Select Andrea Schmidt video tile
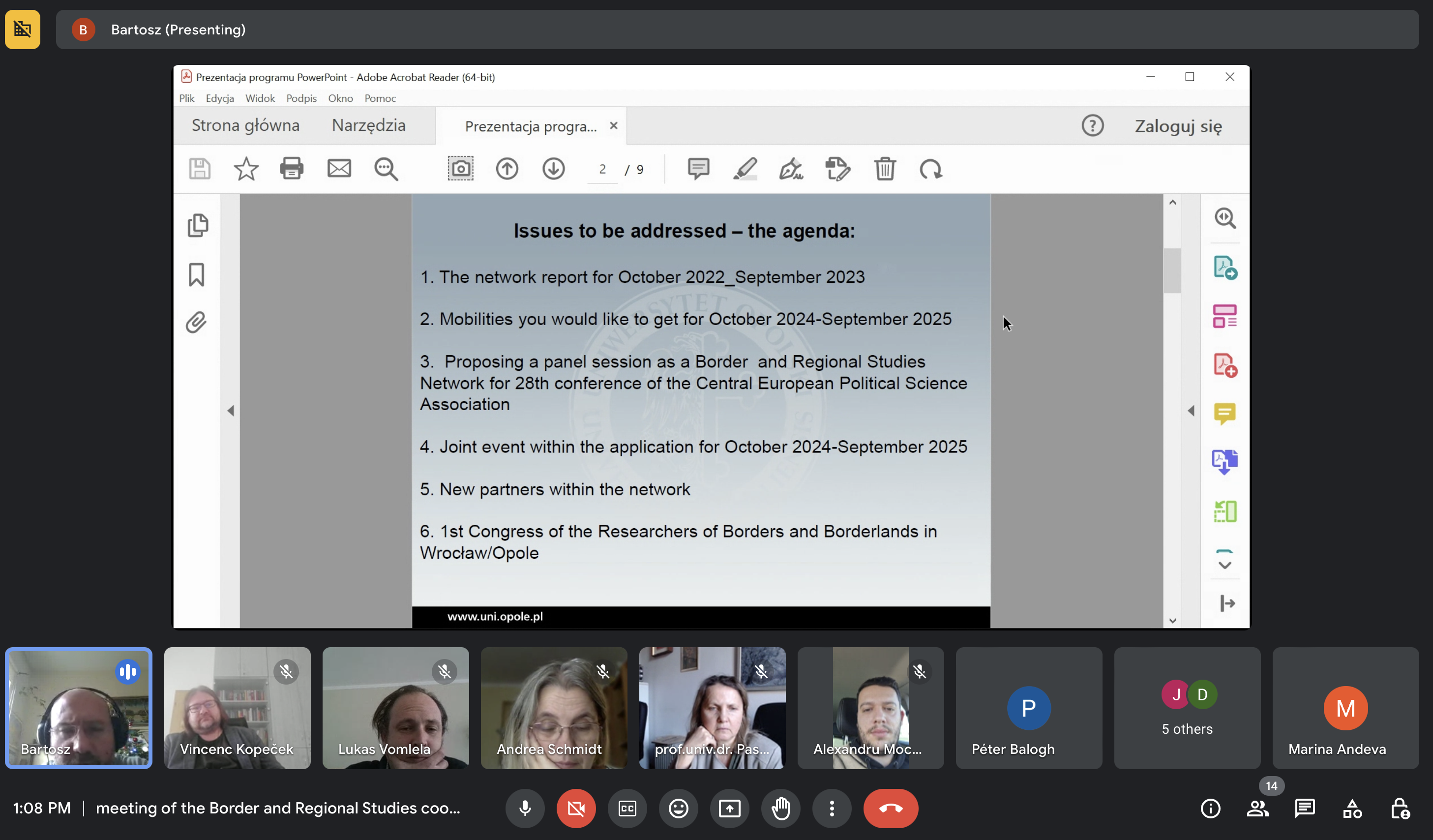 coord(554,708)
